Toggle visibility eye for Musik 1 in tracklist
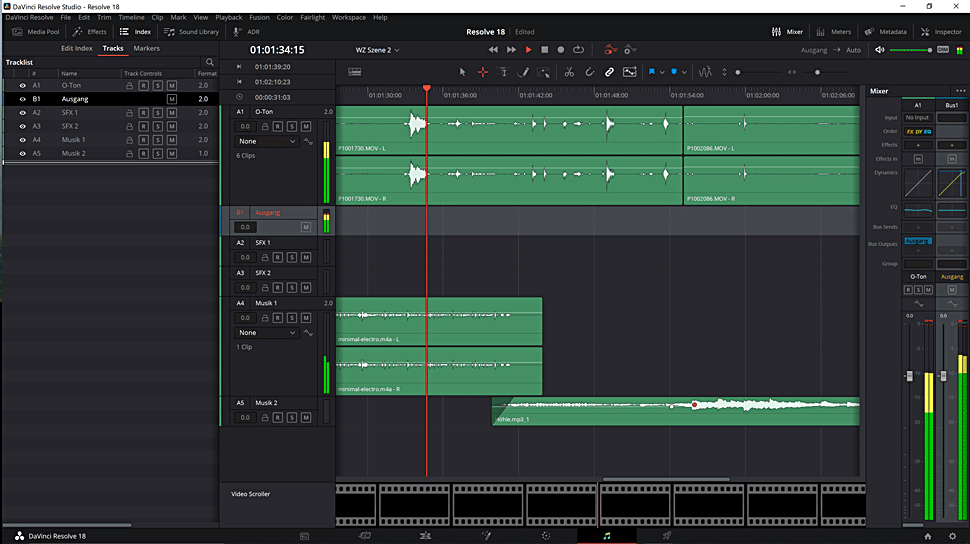The image size is (970, 544). [22, 140]
